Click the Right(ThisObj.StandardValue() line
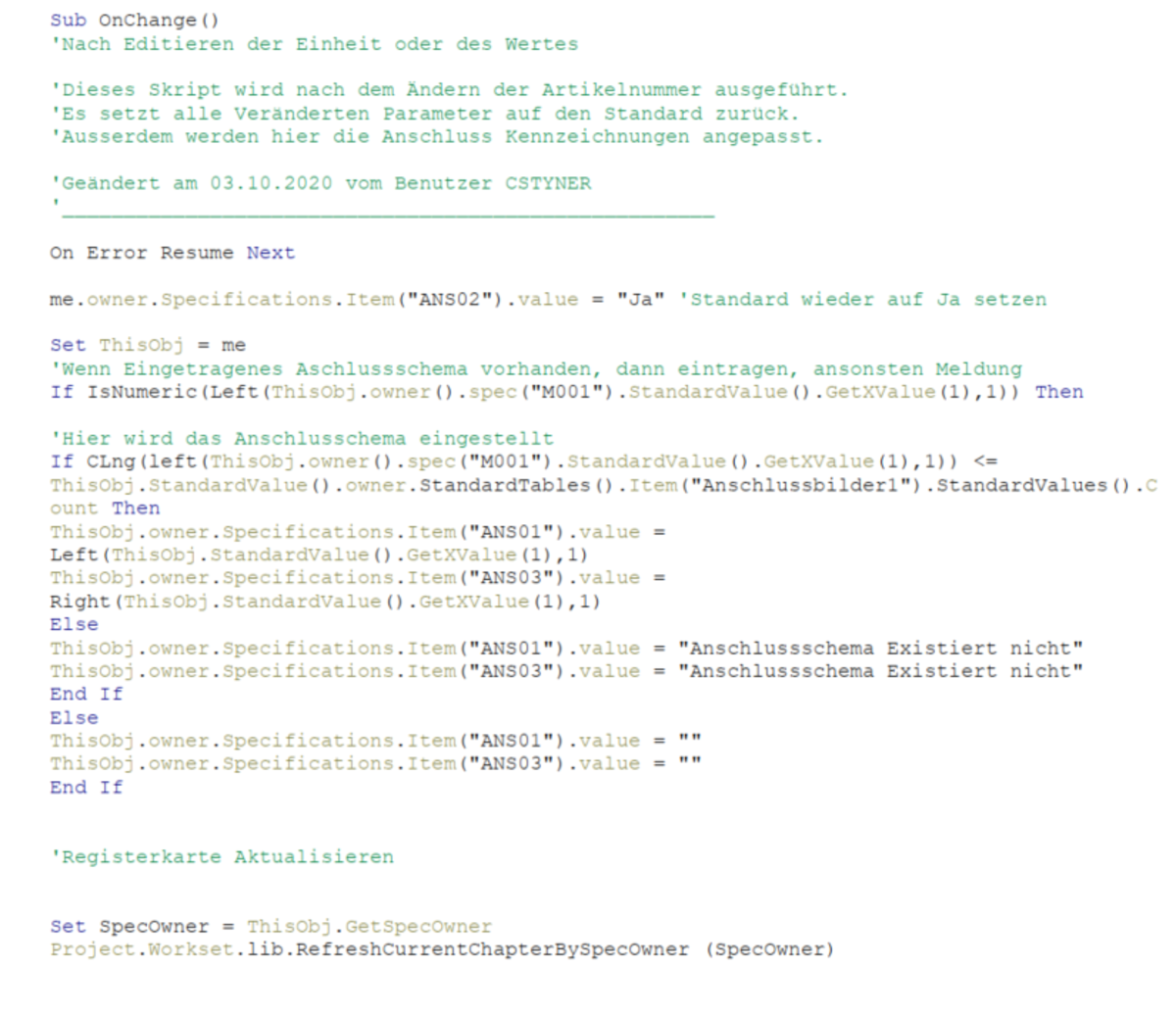This screenshot has height=1015, width=1176. pos(324,602)
